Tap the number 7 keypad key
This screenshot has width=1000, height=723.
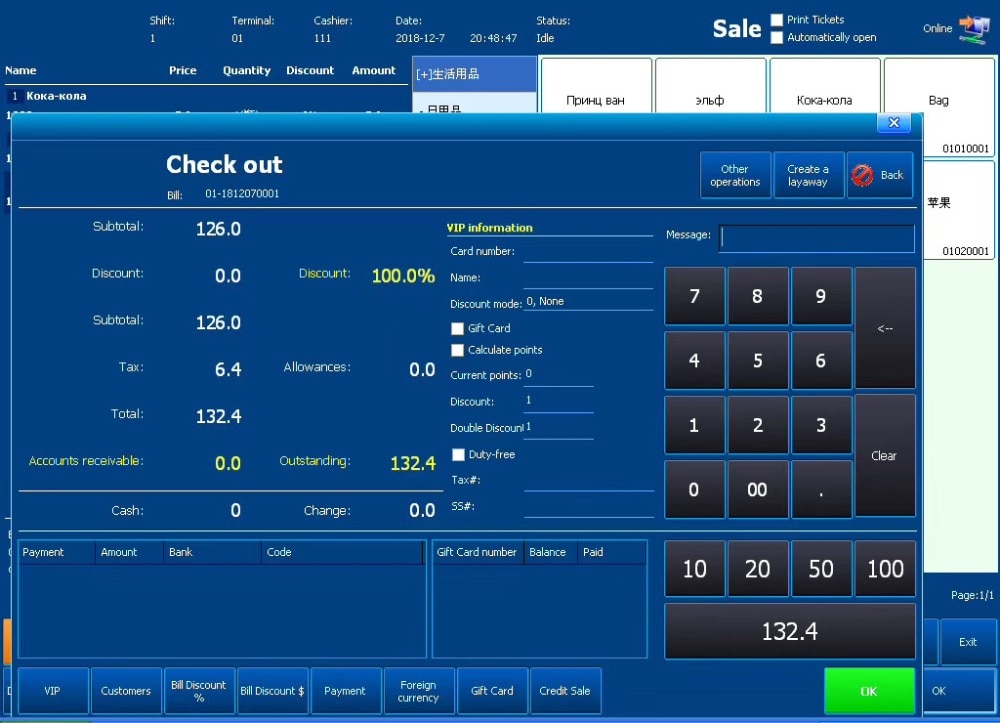click(694, 296)
